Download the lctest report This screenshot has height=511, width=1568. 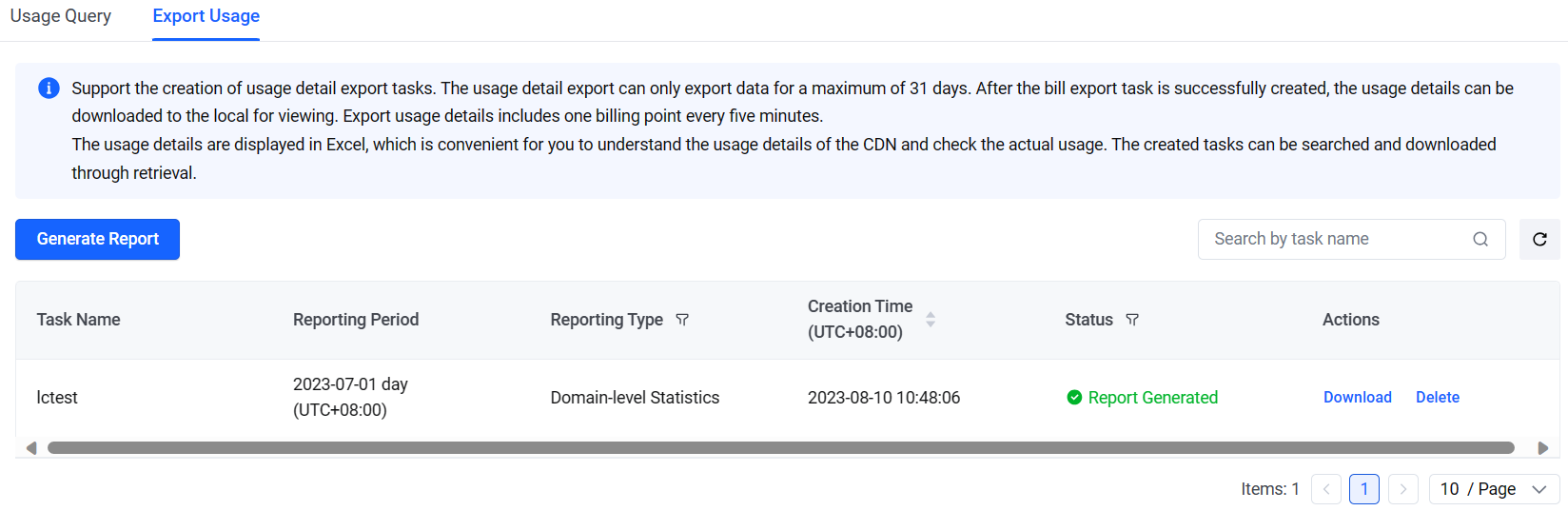[1358, 398]
